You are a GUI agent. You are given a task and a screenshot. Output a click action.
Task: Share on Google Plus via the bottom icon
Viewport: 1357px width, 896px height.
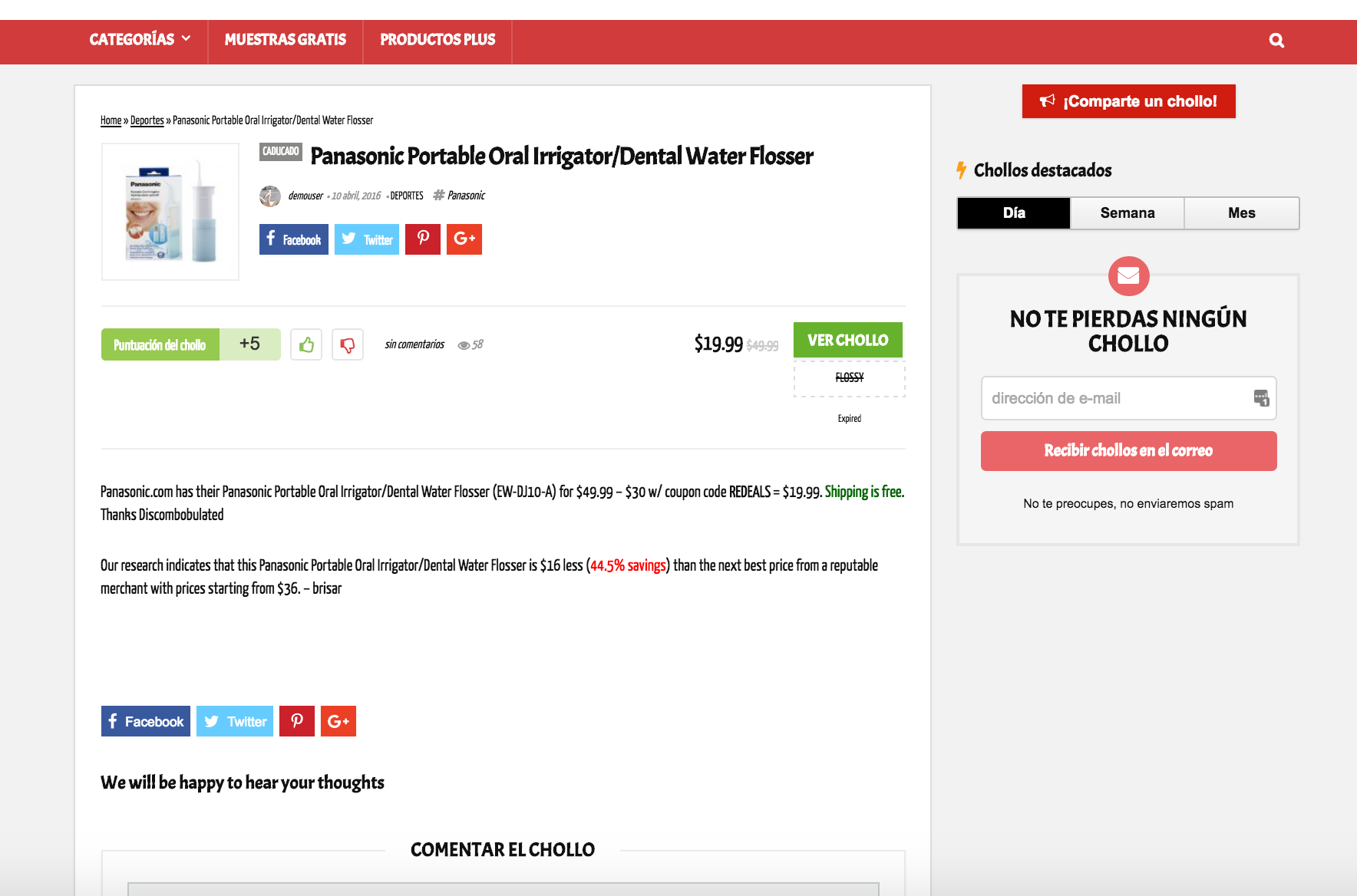(x=338, y=721)
